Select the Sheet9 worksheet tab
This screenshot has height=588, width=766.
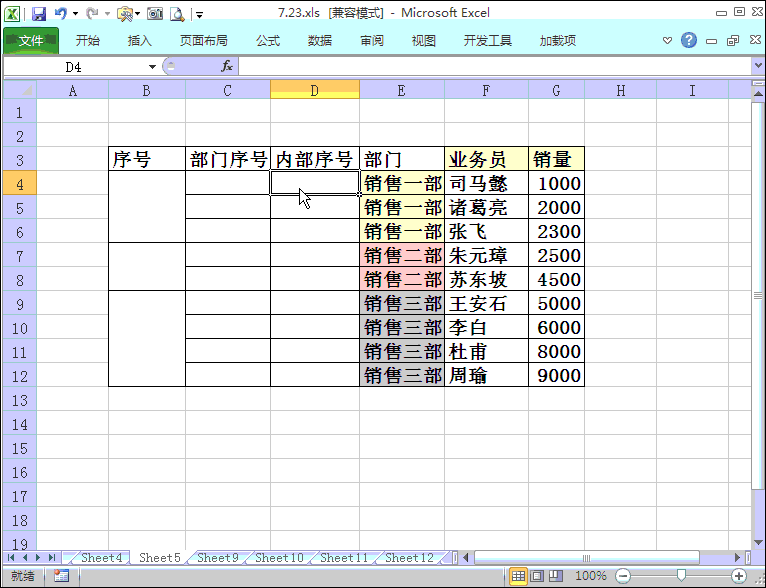coord(217,558)
